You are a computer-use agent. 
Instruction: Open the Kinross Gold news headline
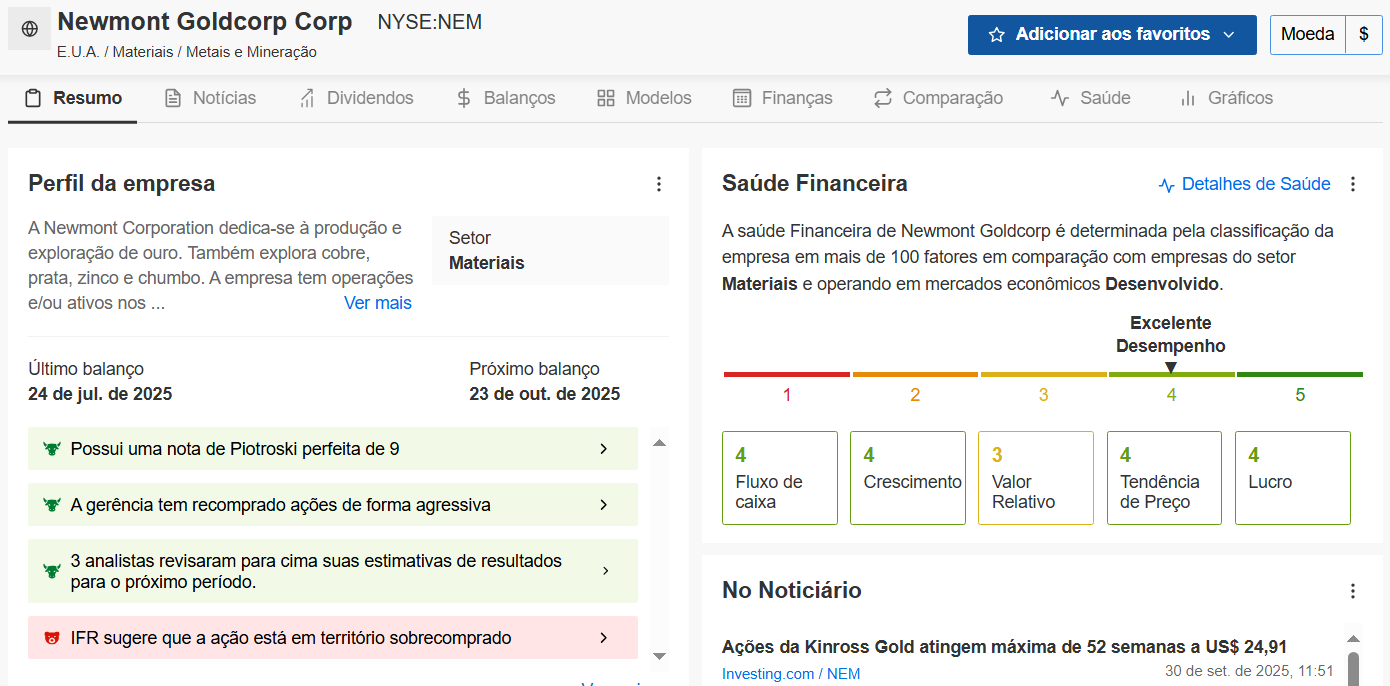click(1004, 646)
